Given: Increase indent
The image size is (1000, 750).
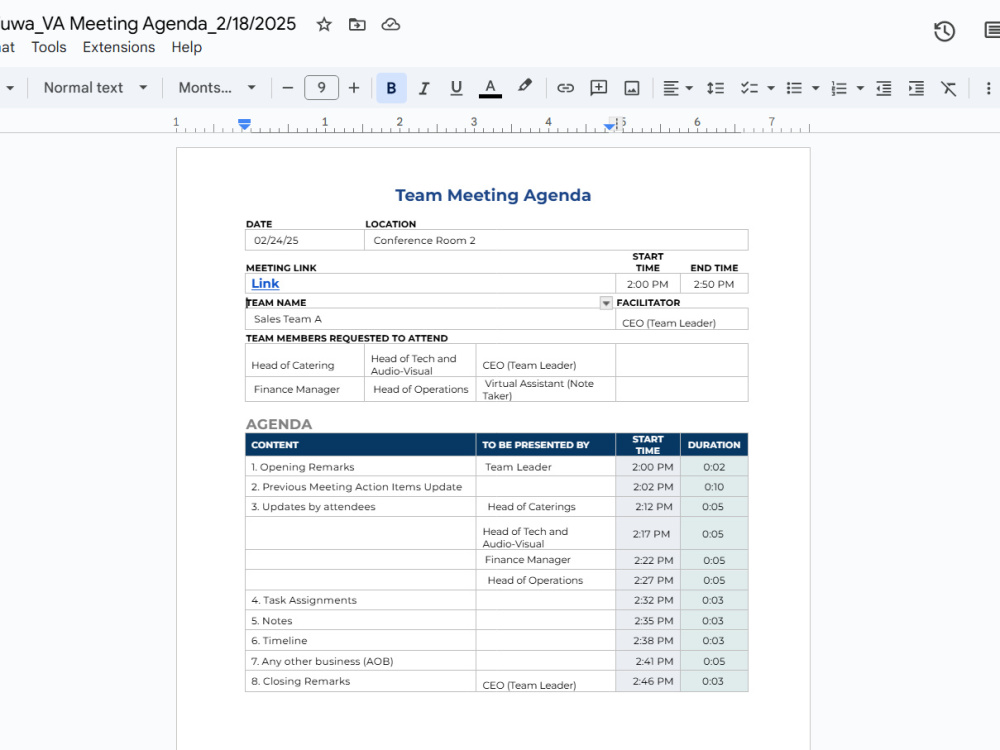Looking at the screenshot, I should coord(916,88).
